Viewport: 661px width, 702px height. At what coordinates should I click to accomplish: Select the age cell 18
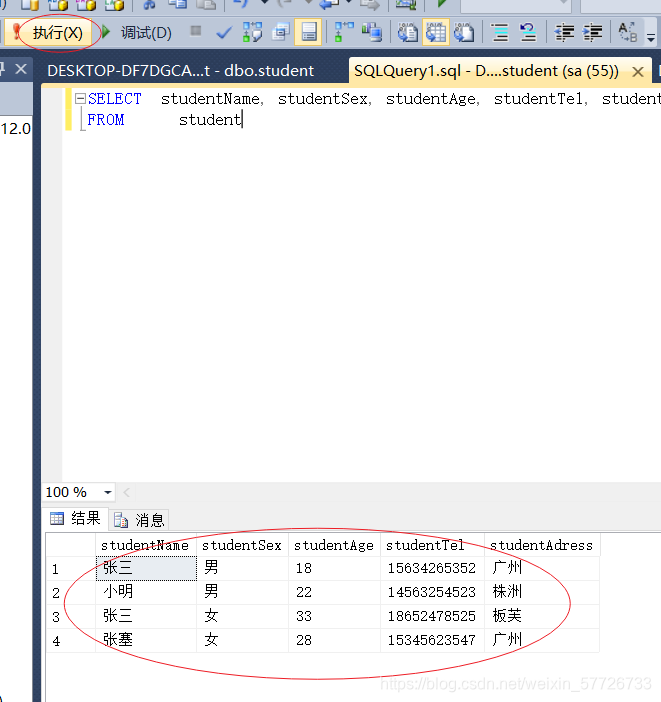pos(335,568)
